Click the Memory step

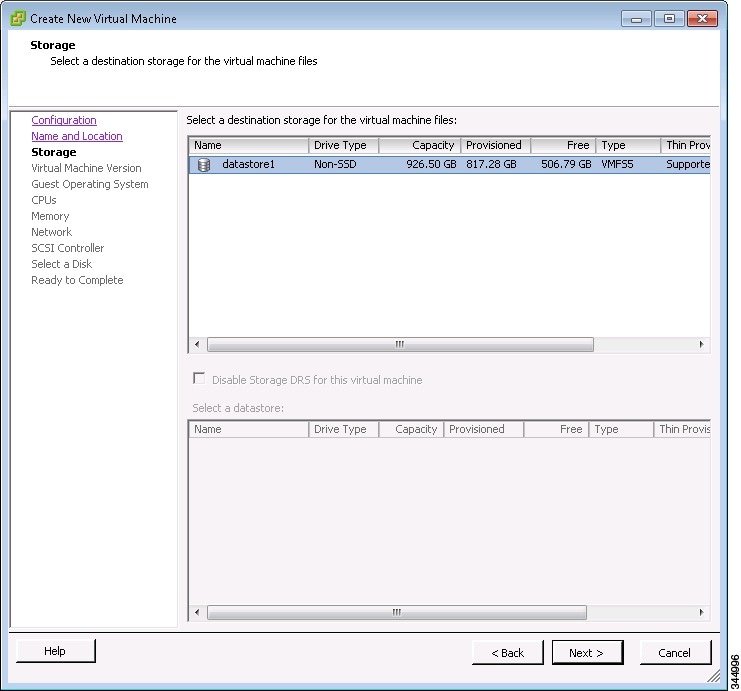coord(50,216)
